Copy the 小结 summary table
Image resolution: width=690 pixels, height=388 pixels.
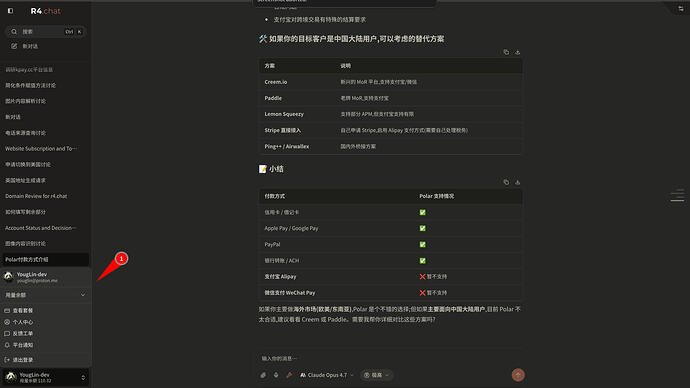(x=506, y=182)
